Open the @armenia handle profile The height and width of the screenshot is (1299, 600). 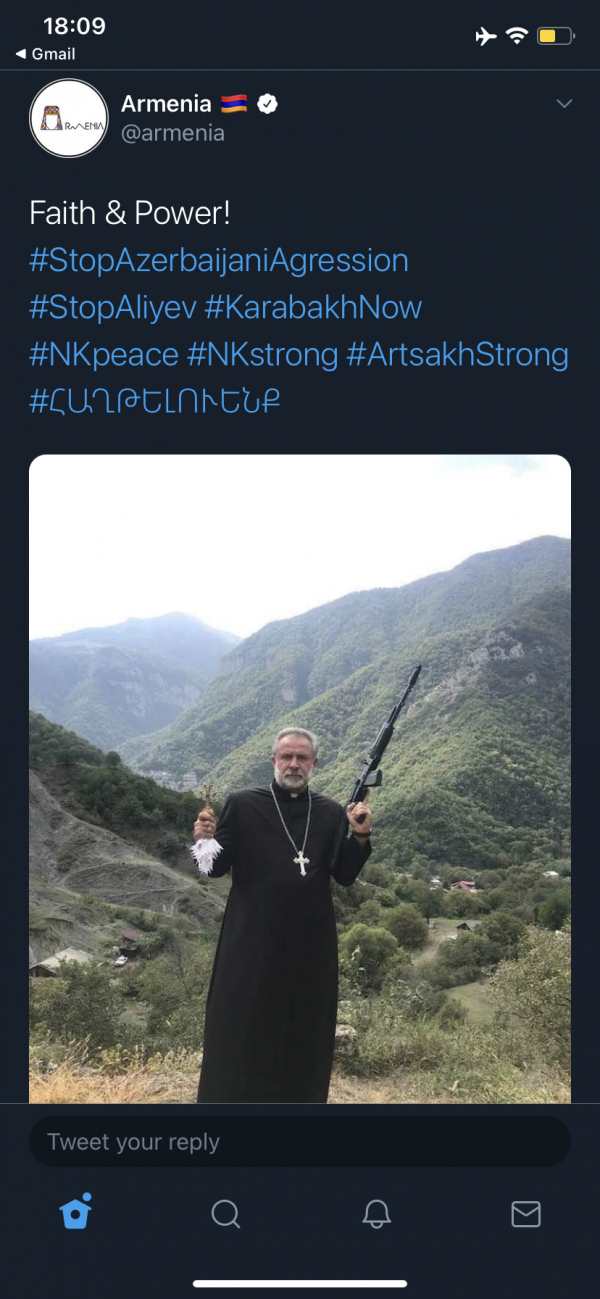(172, 134)
